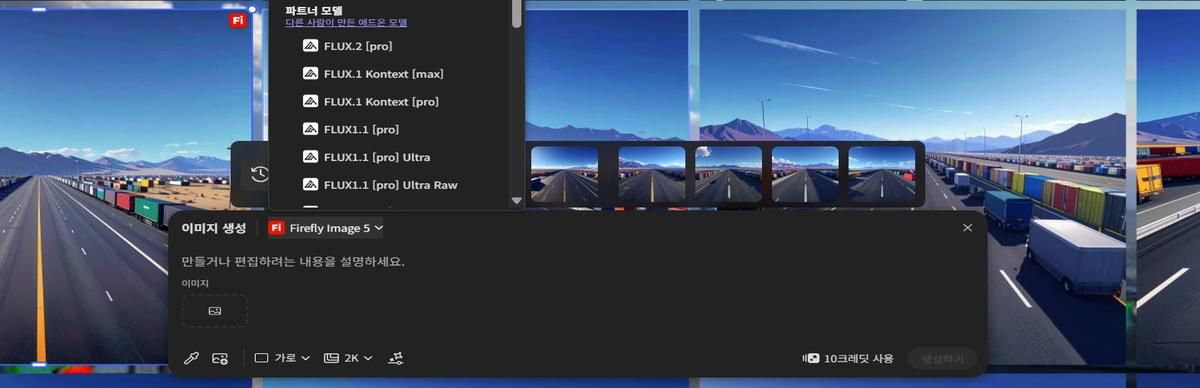This screenshot has width=1200, height=388.
Task: Open the 가로 aspect ratio dropdown
Action: coord(282,358)
